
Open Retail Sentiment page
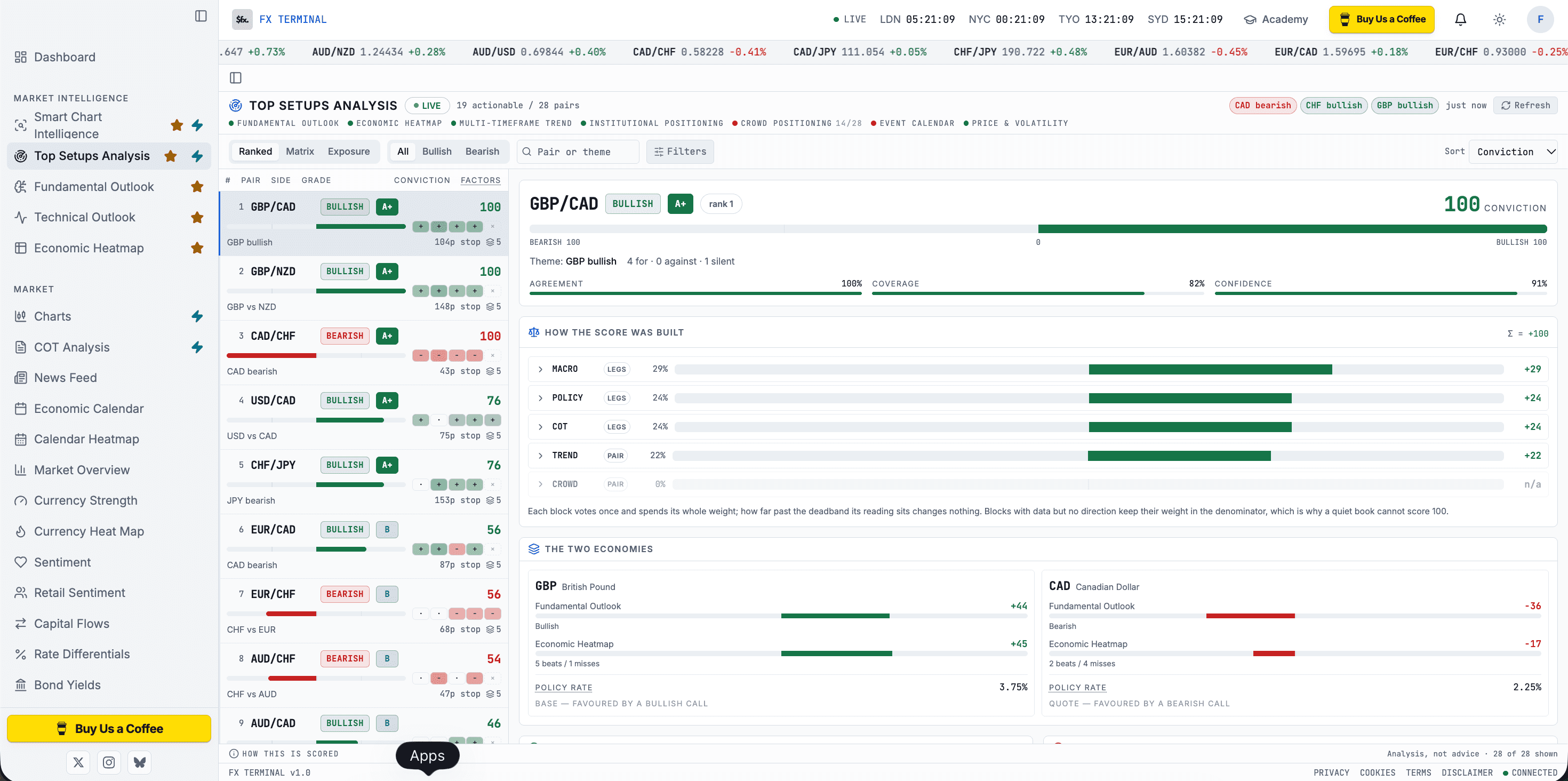[79, 593]
